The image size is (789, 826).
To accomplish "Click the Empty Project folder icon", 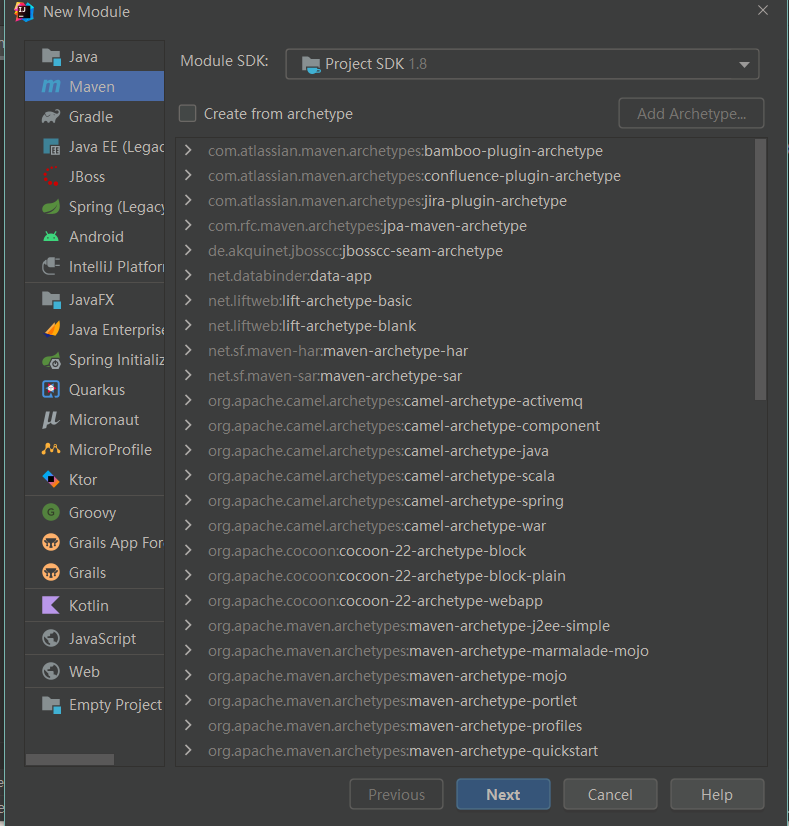I will [51, 704].
